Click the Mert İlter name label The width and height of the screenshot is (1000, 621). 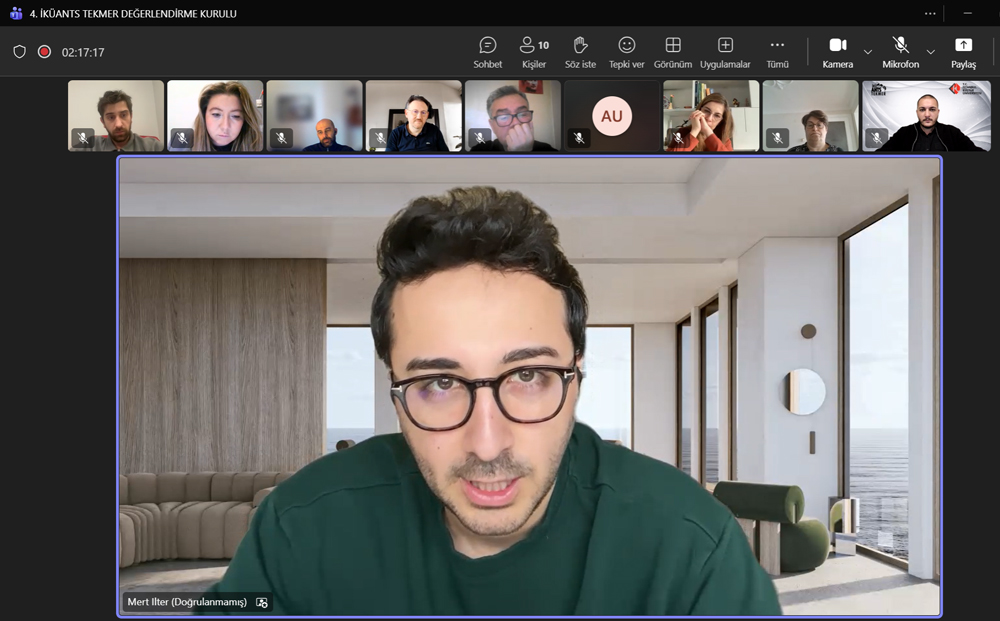(x=187, y=602)
